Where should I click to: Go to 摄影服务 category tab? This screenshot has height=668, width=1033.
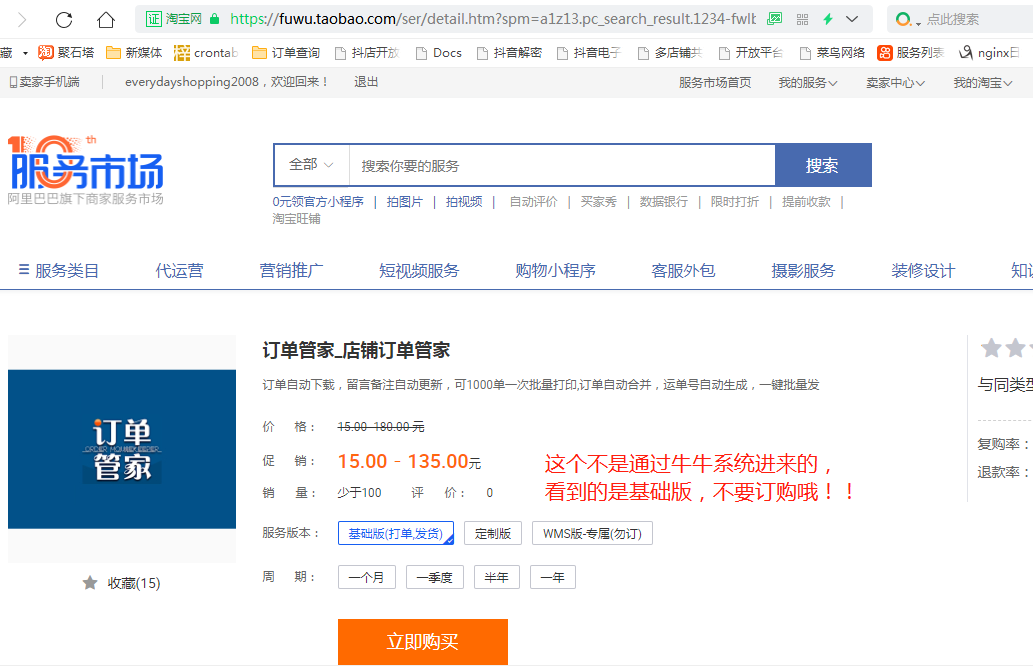803,270
